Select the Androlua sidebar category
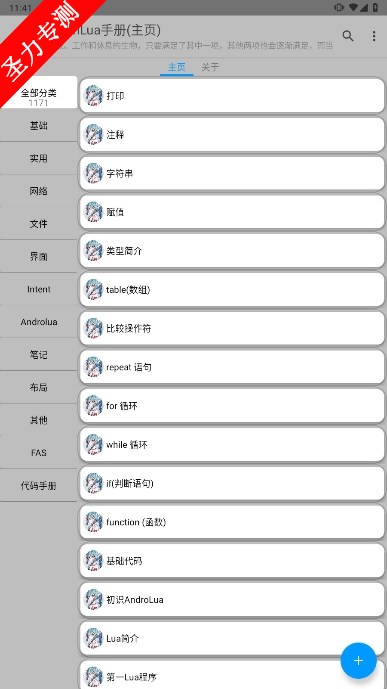 point(39,322)
